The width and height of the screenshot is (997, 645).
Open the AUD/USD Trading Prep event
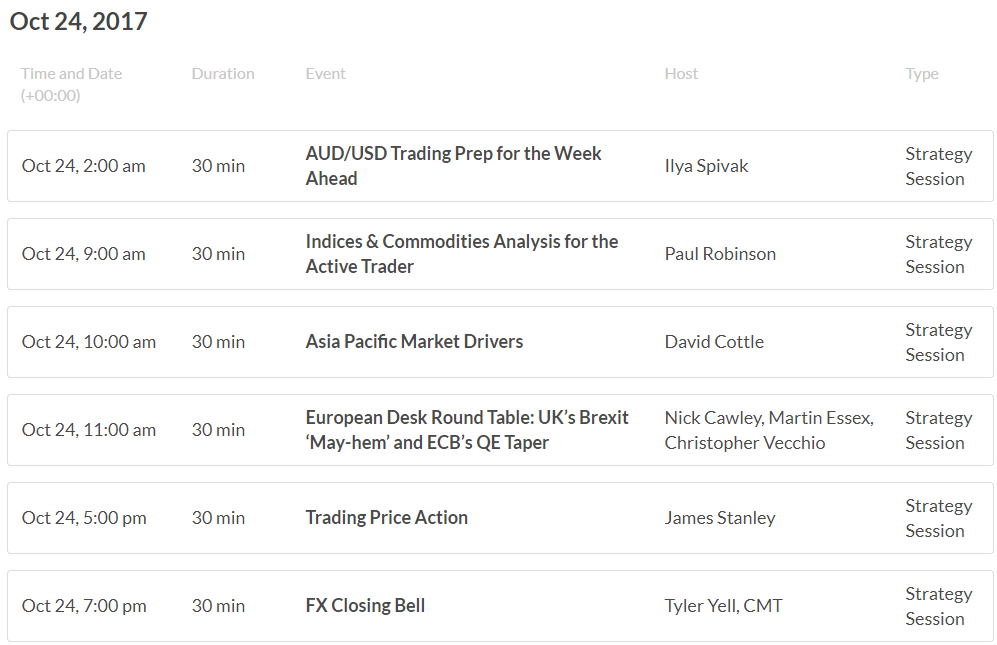(x=453, y=166)
